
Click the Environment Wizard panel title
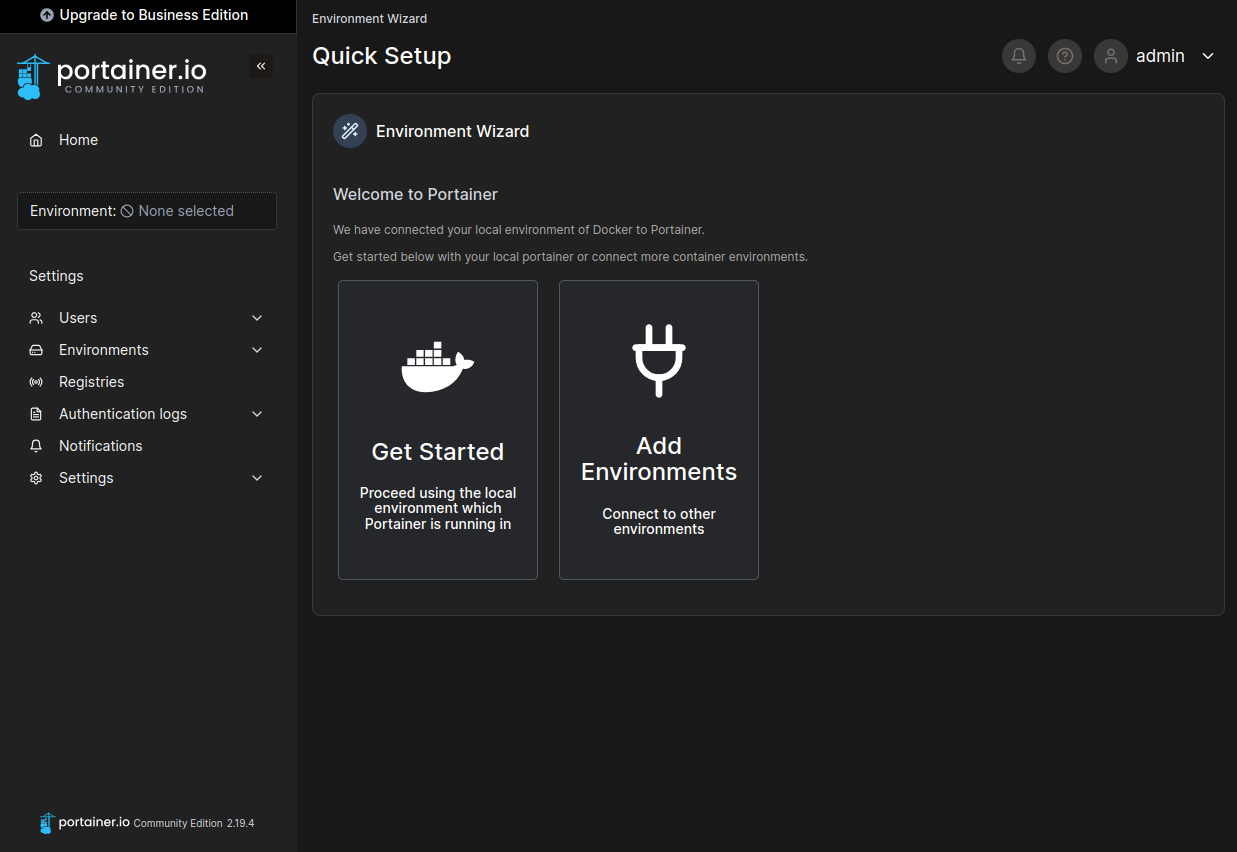click(452, 131)
